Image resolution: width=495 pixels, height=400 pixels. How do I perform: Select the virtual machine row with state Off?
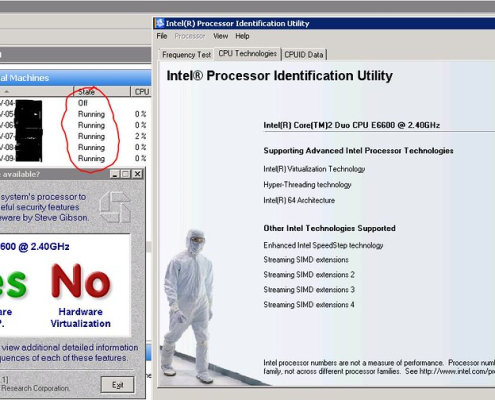[x=76, y=103]
